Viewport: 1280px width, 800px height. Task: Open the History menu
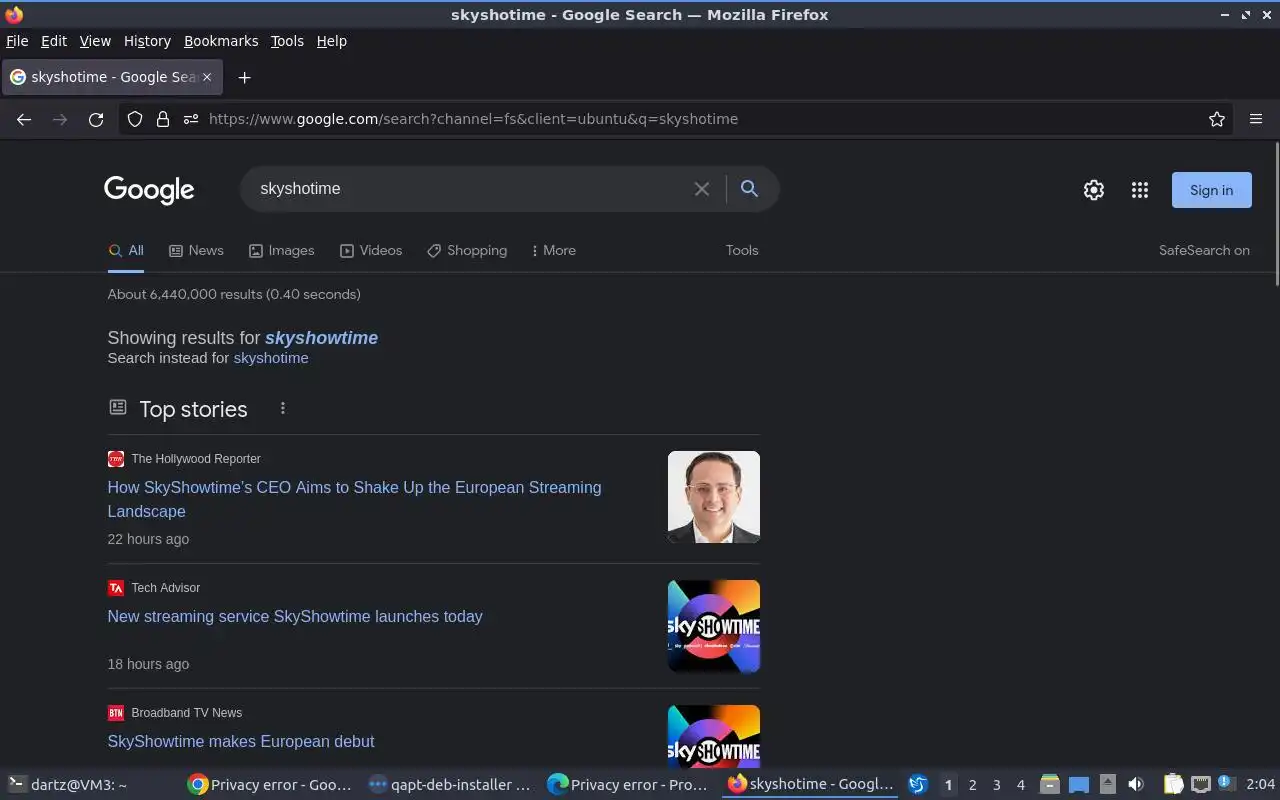point(147,41)
